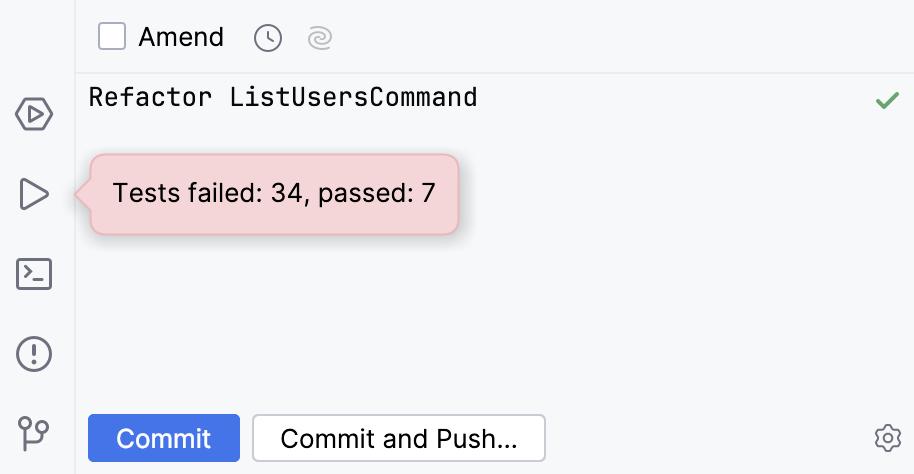Screen dimensions: 914x474
Task: Place cursor in the word Refactor
Action: point(150,98)
